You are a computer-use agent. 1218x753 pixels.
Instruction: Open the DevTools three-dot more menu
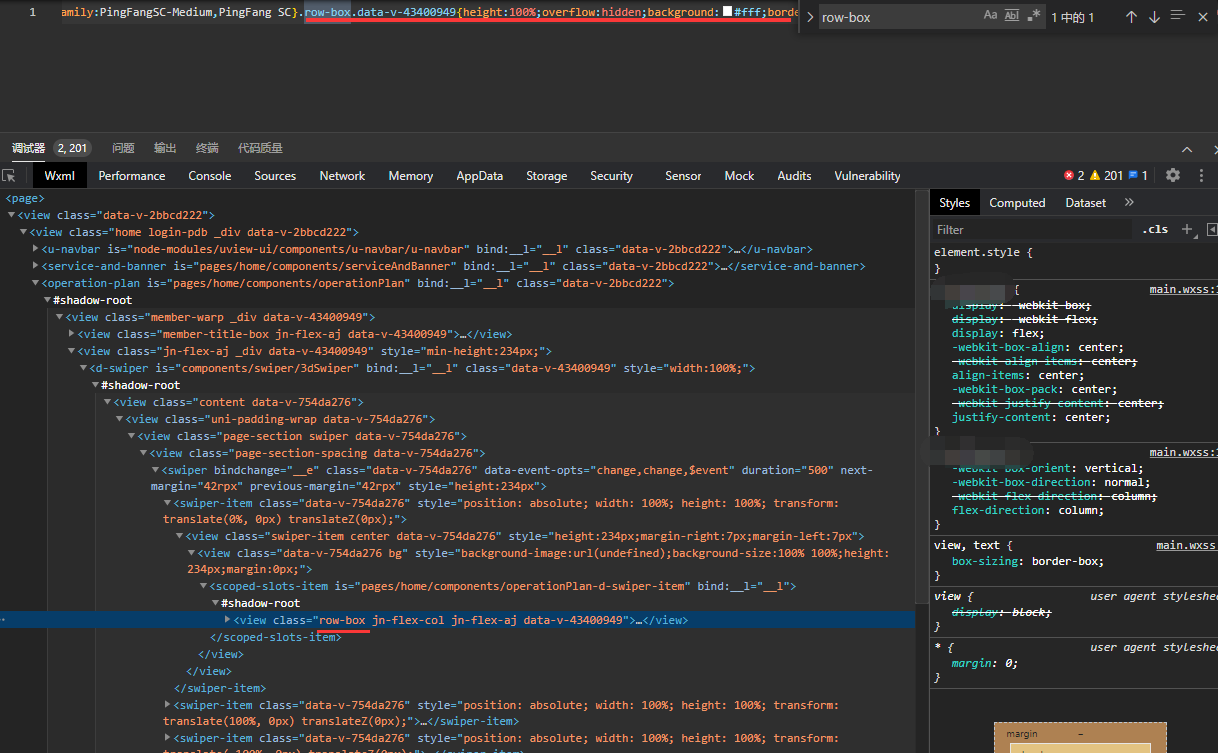(x=1200, y=175)
